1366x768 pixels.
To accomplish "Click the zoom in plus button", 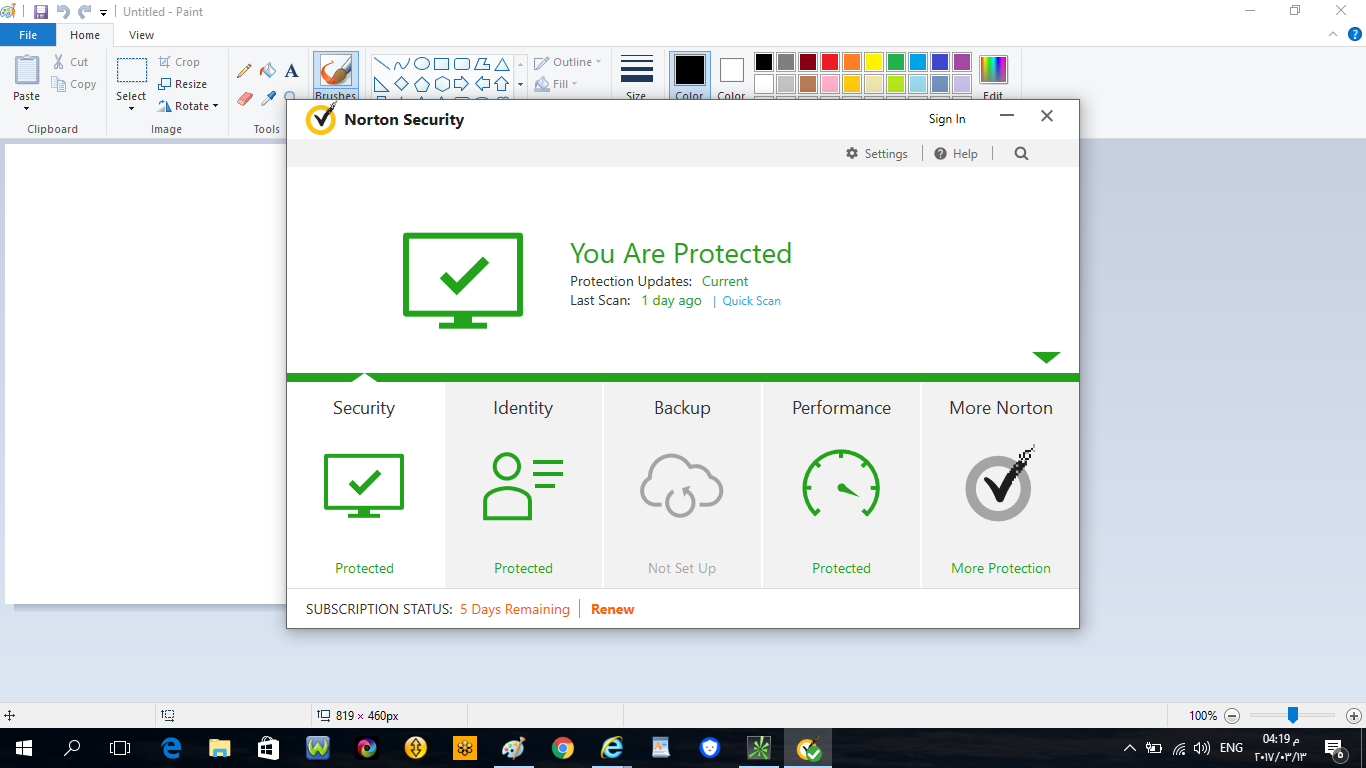I will pyautogui.click(x=1353, y=716).
